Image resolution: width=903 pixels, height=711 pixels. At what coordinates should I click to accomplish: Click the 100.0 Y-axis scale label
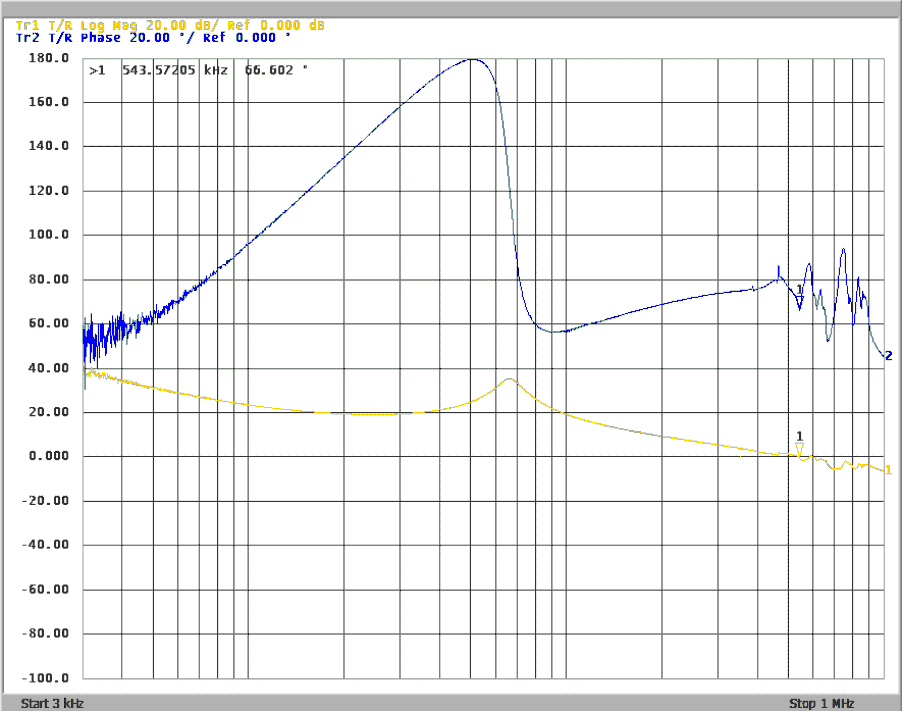tap(50, 235)
